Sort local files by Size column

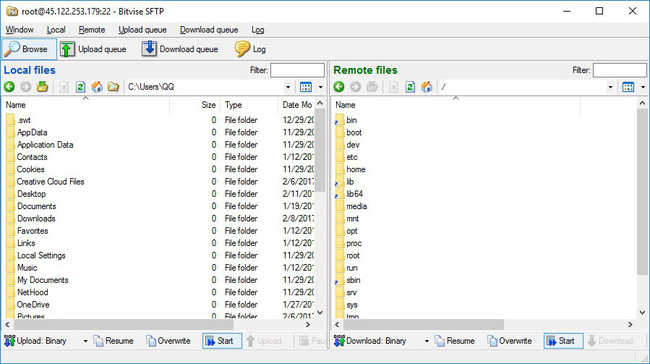195,105
